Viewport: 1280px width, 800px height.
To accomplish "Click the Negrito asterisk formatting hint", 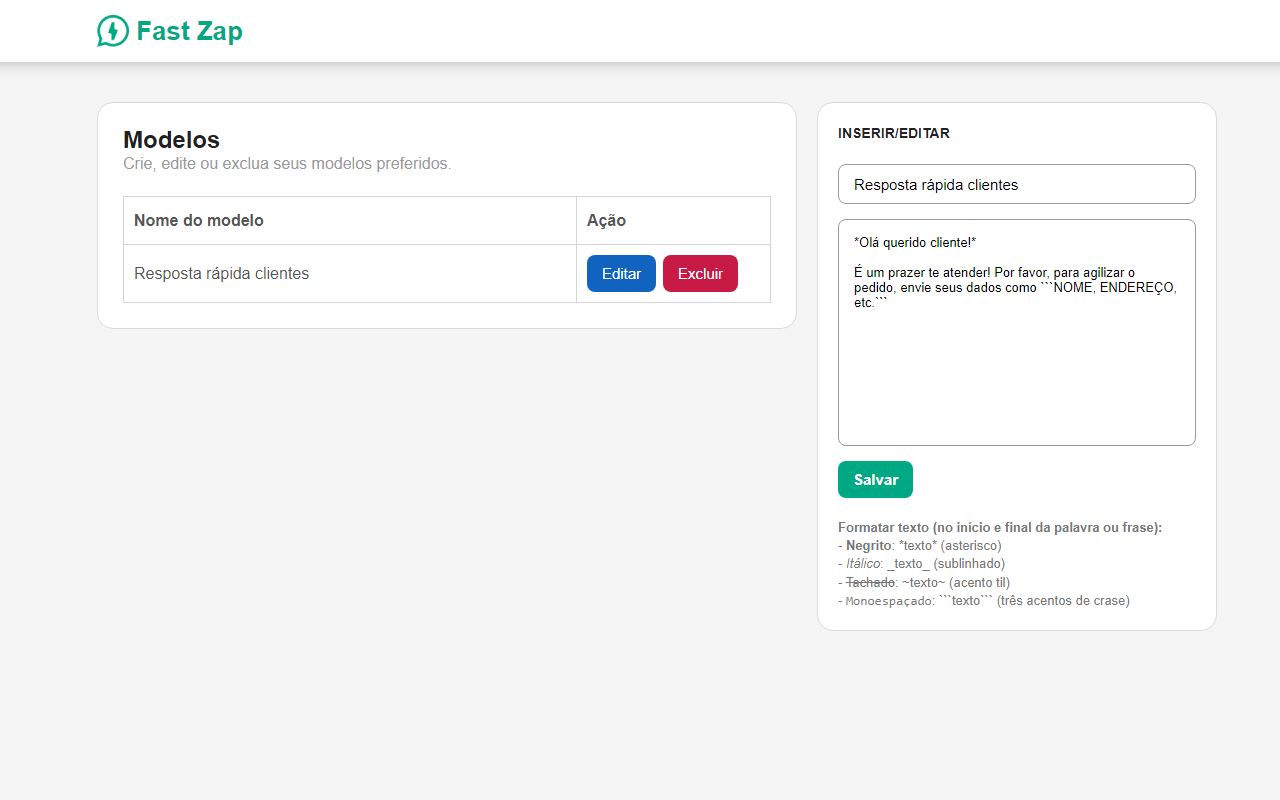I will 919,546.
